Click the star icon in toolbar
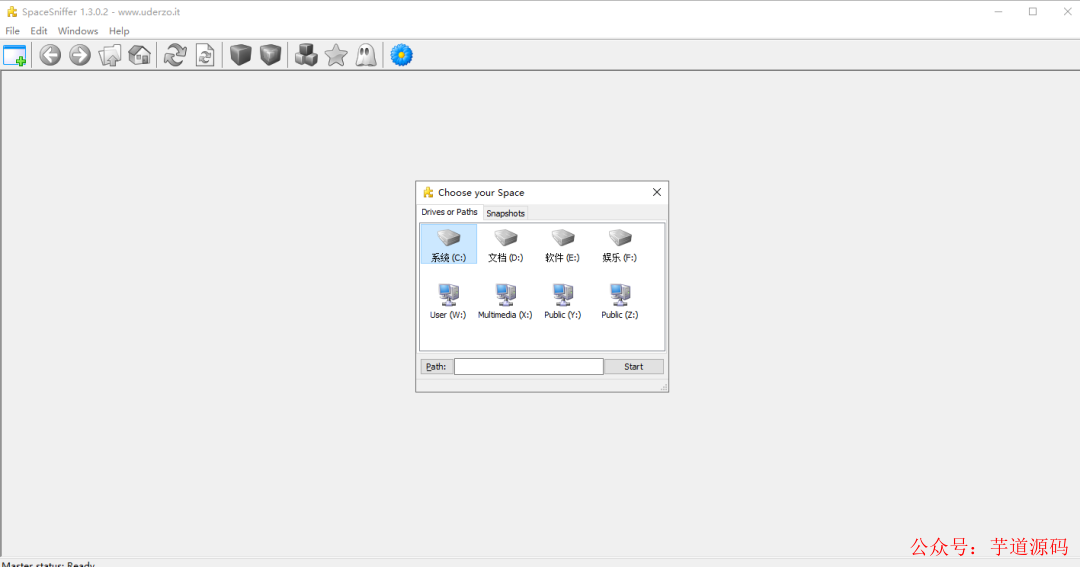Viewport: 1080px width, 567px height. tap(336, 55)
